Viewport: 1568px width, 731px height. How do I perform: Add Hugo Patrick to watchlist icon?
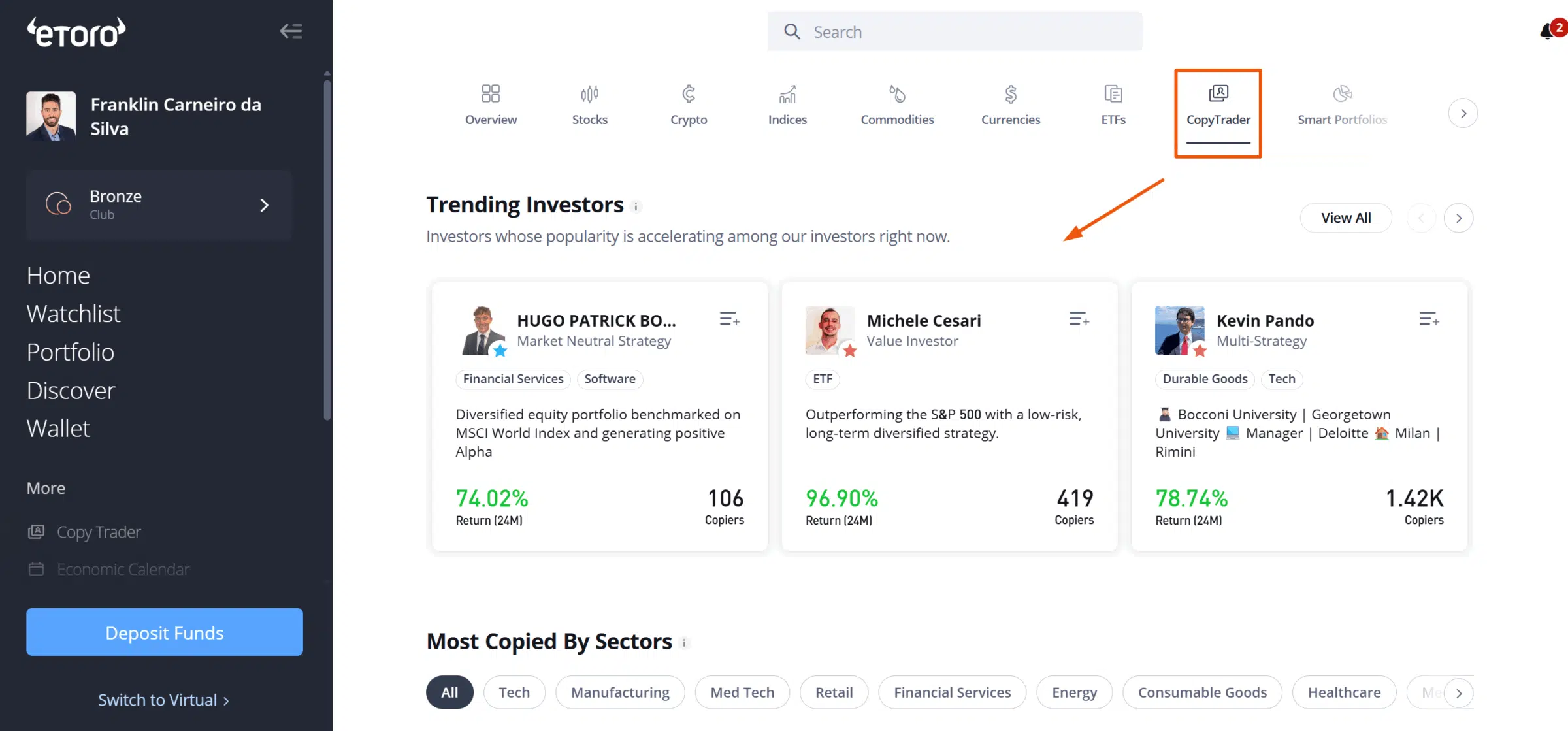tap(729, 319)
